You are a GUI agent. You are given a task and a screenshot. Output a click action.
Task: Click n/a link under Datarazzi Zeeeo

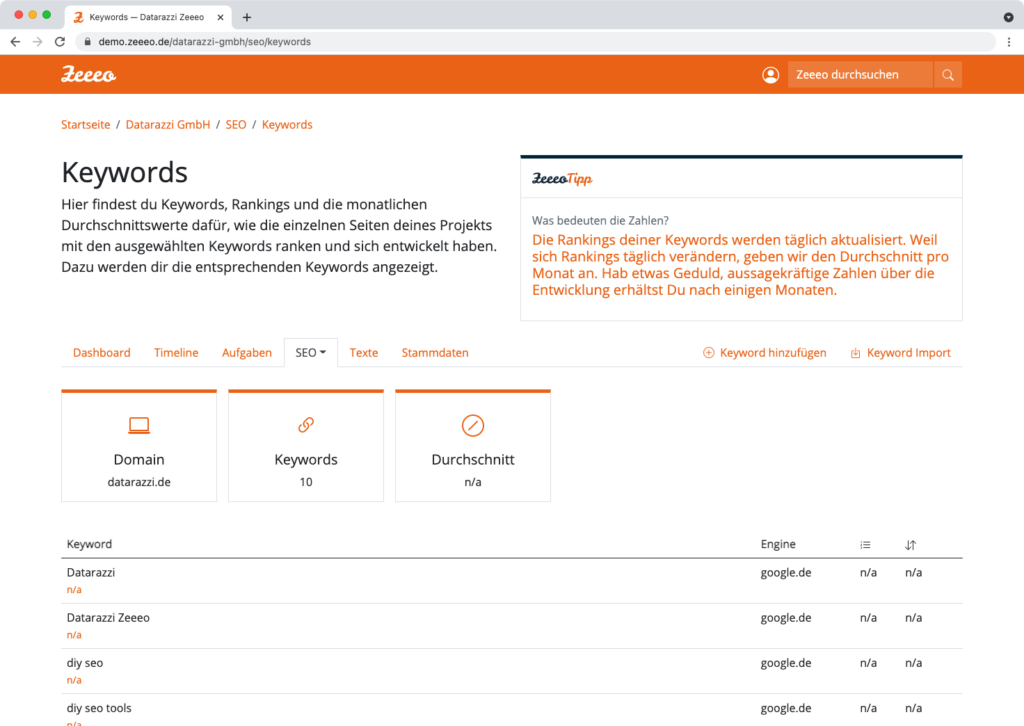click(74, 635)
